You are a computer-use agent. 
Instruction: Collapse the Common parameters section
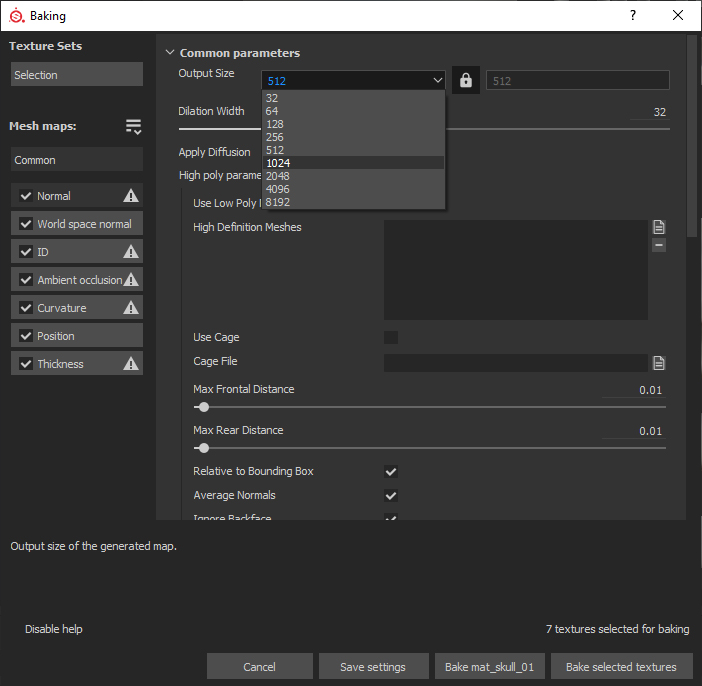tap(169, 53)
